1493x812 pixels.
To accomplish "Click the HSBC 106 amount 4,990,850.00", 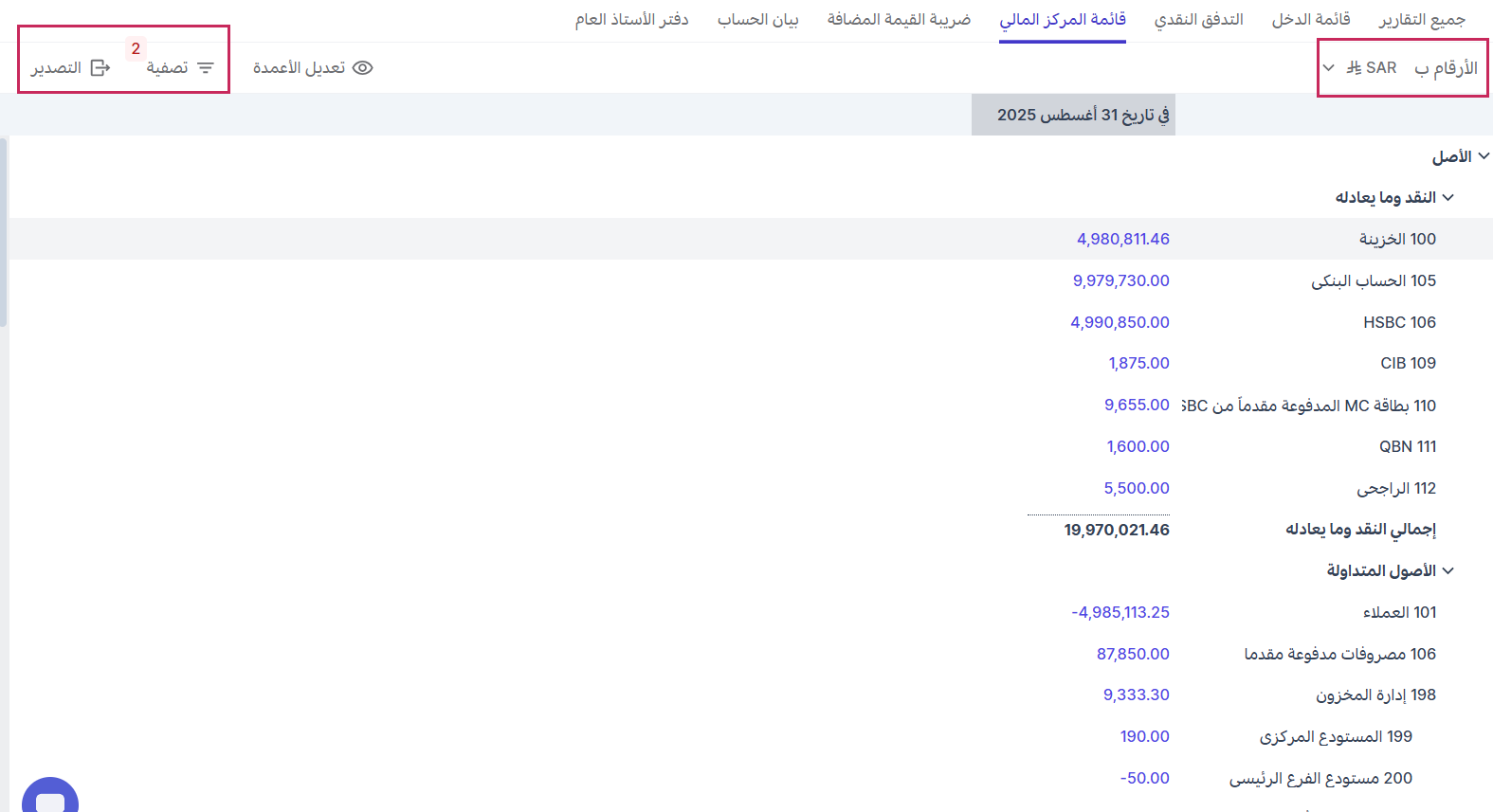I will tap(1120, 322).
